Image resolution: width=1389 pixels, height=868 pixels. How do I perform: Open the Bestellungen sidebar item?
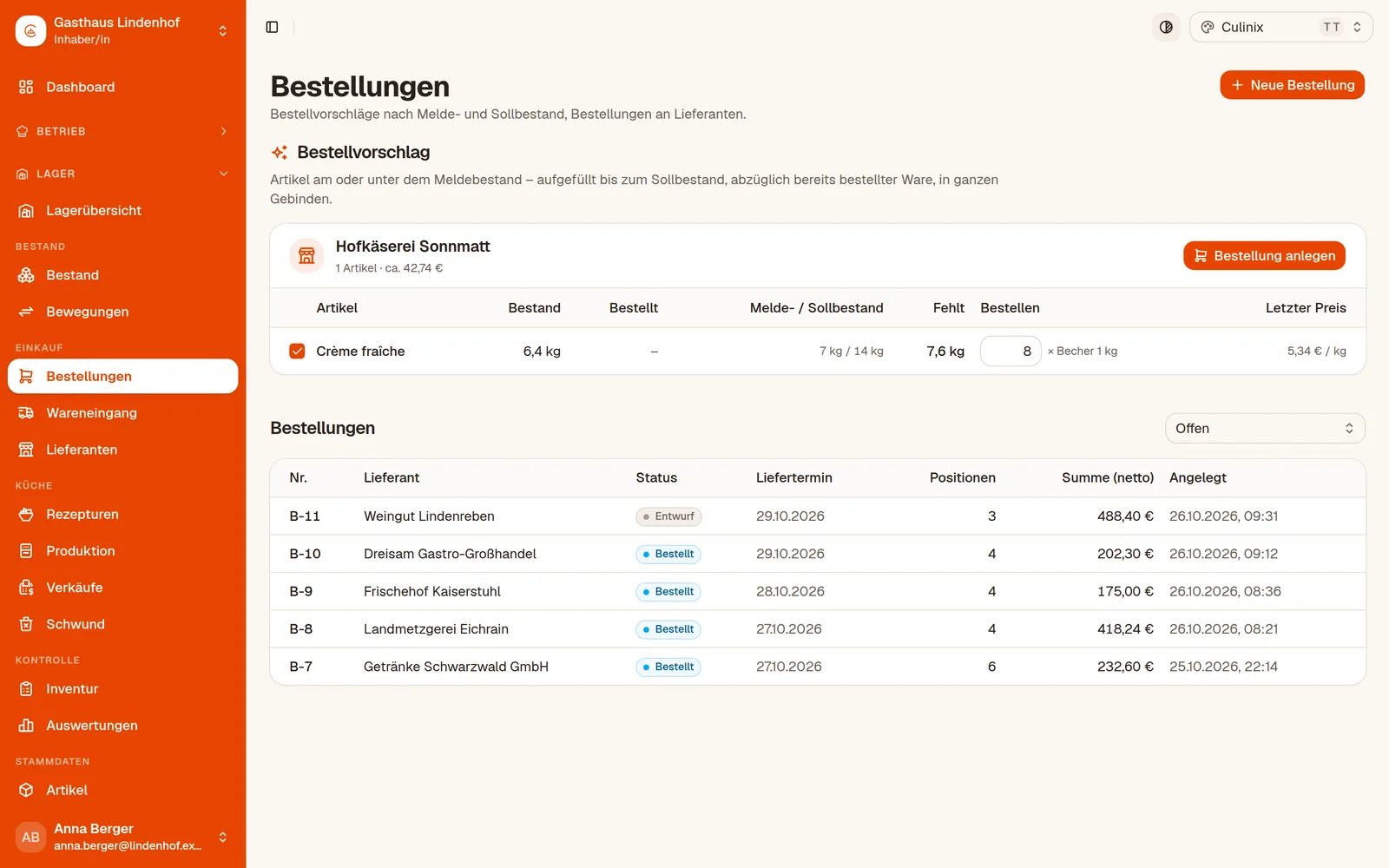123,376
